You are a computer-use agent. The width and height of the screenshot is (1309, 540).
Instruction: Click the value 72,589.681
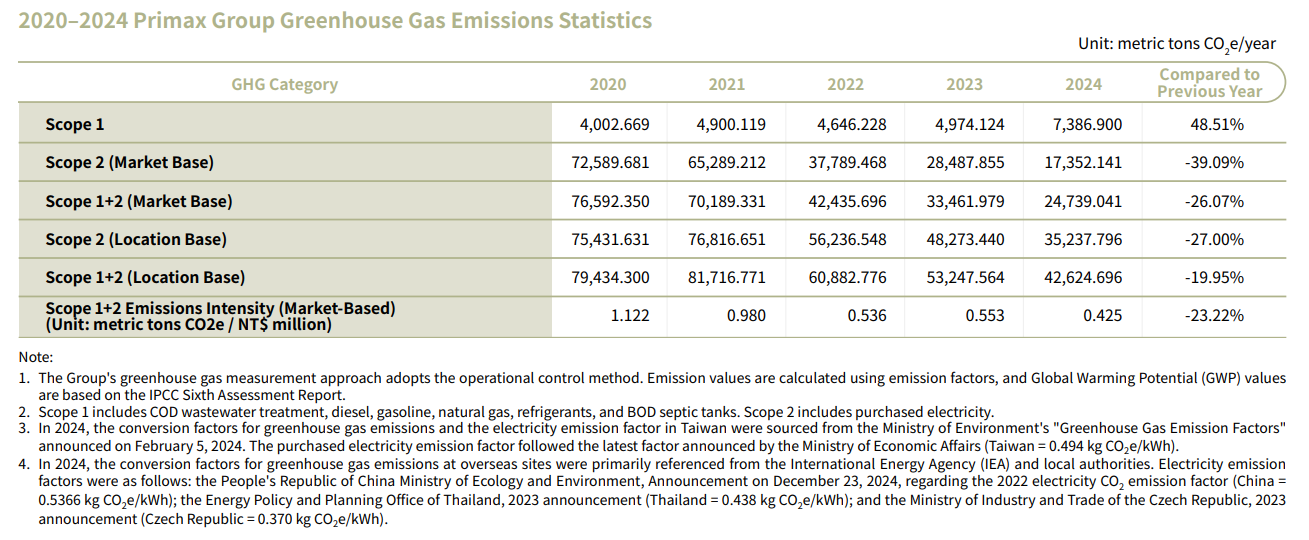point(610,162)
